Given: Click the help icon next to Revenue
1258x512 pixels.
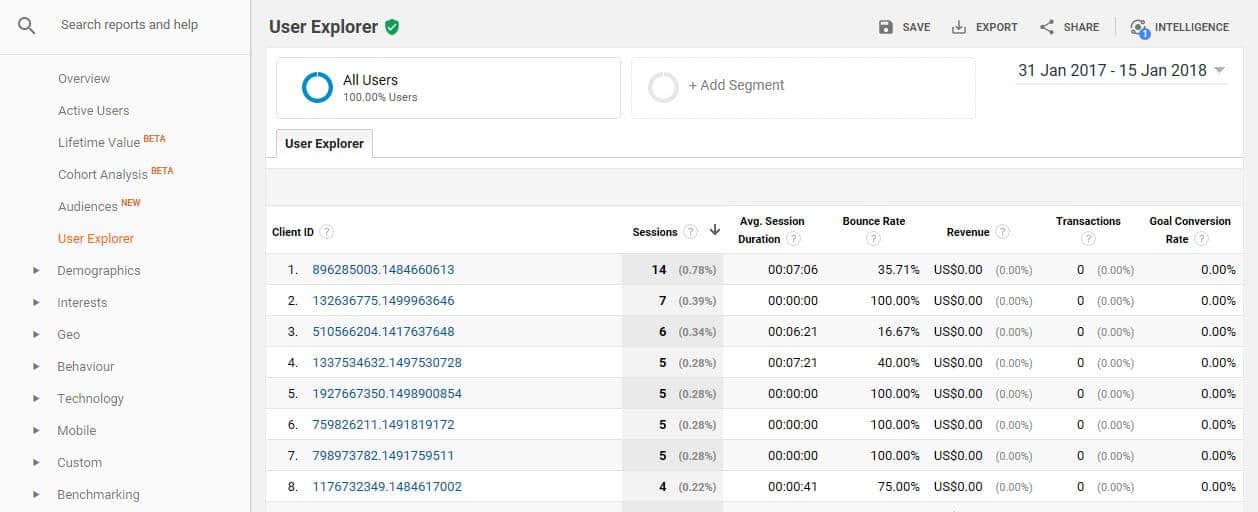Looking at the screenshot, I should (1002, 232).
